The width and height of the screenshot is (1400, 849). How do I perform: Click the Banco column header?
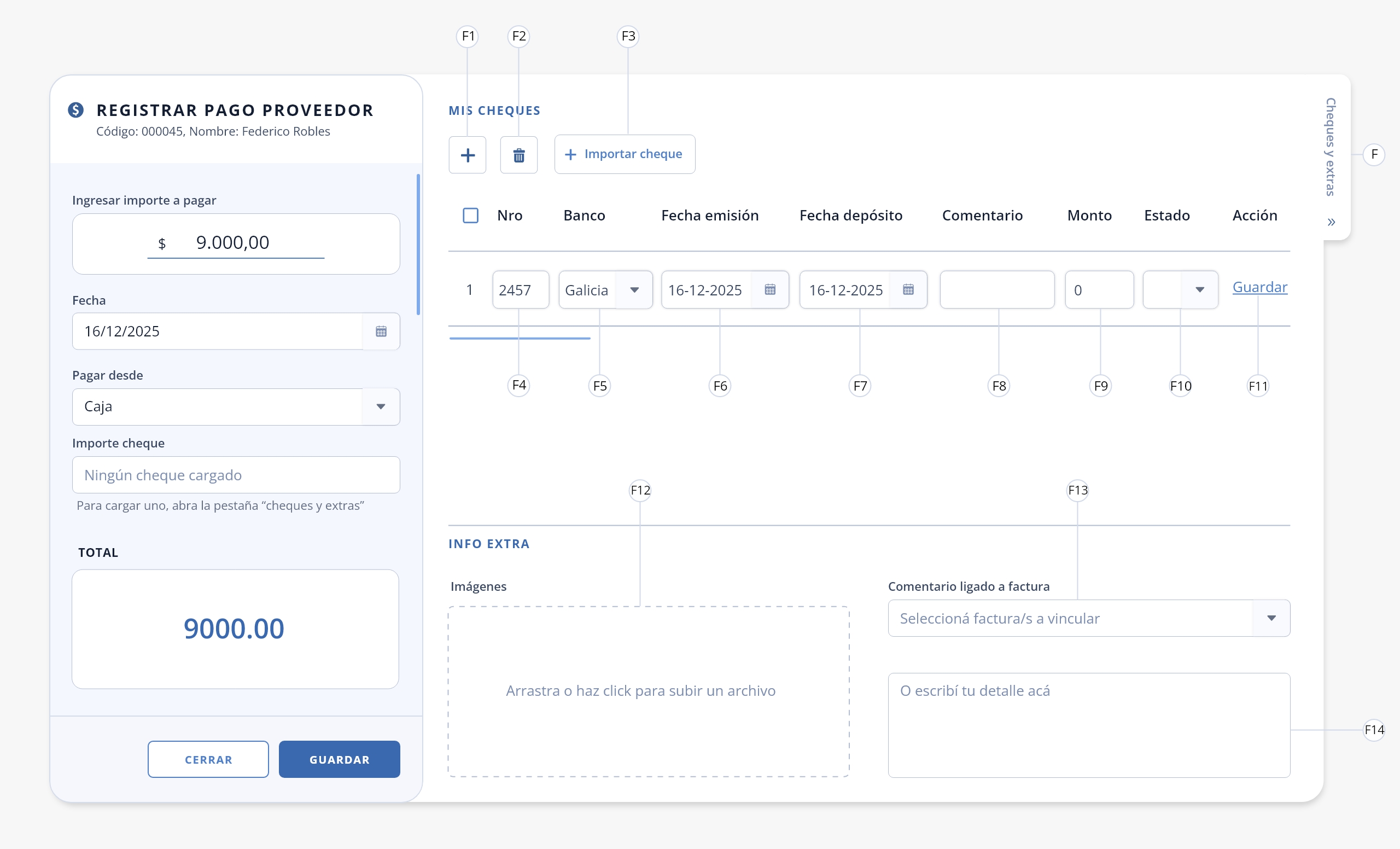[584, 216]
